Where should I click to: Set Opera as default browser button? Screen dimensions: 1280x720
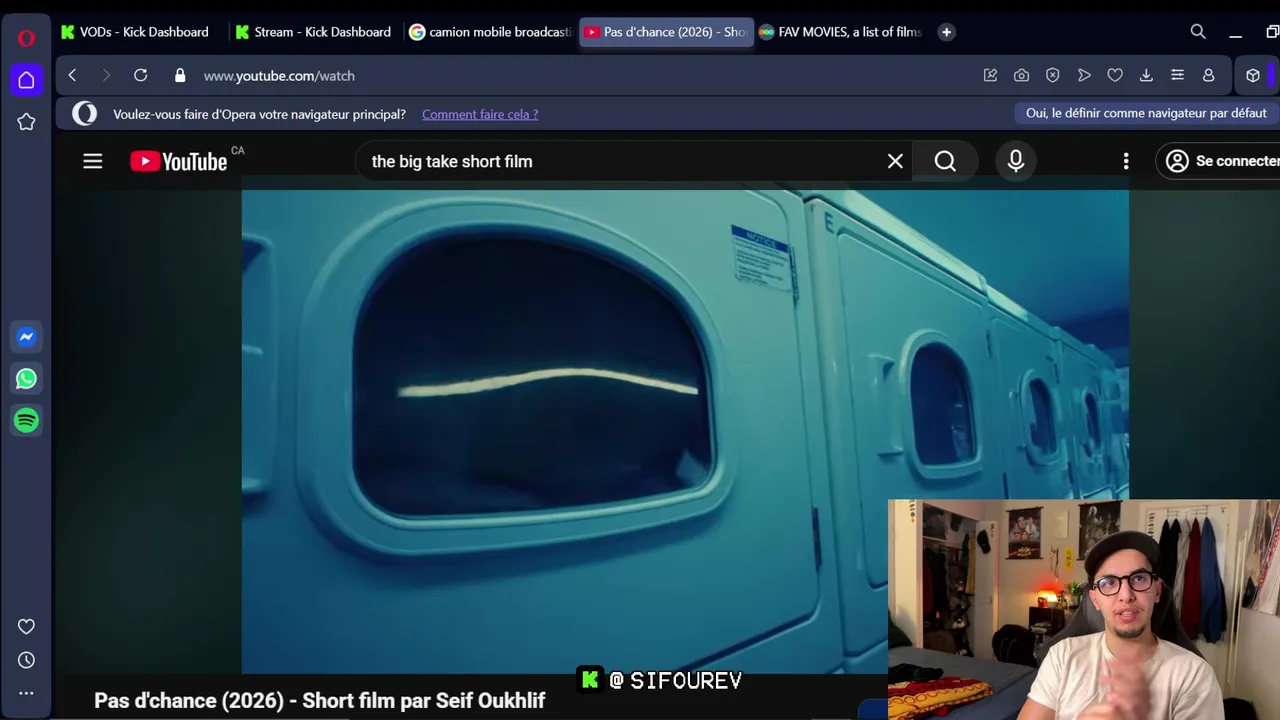(1146, 113)
